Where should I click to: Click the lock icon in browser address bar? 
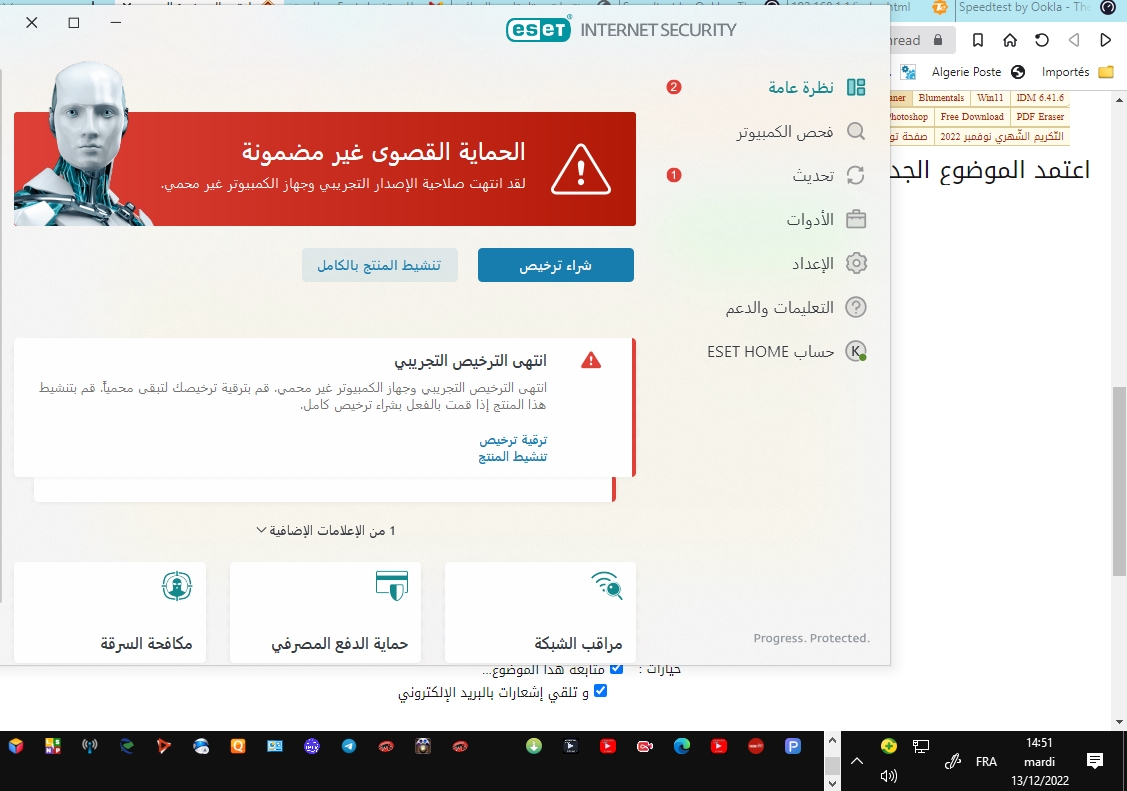[938, 40]
